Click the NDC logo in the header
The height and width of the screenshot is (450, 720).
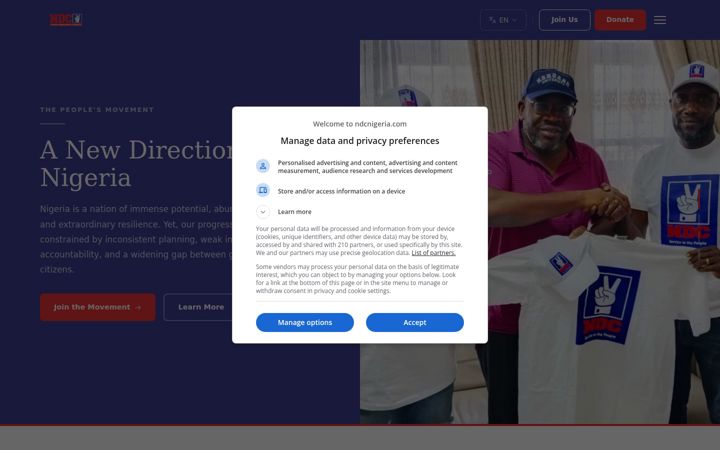66,20
